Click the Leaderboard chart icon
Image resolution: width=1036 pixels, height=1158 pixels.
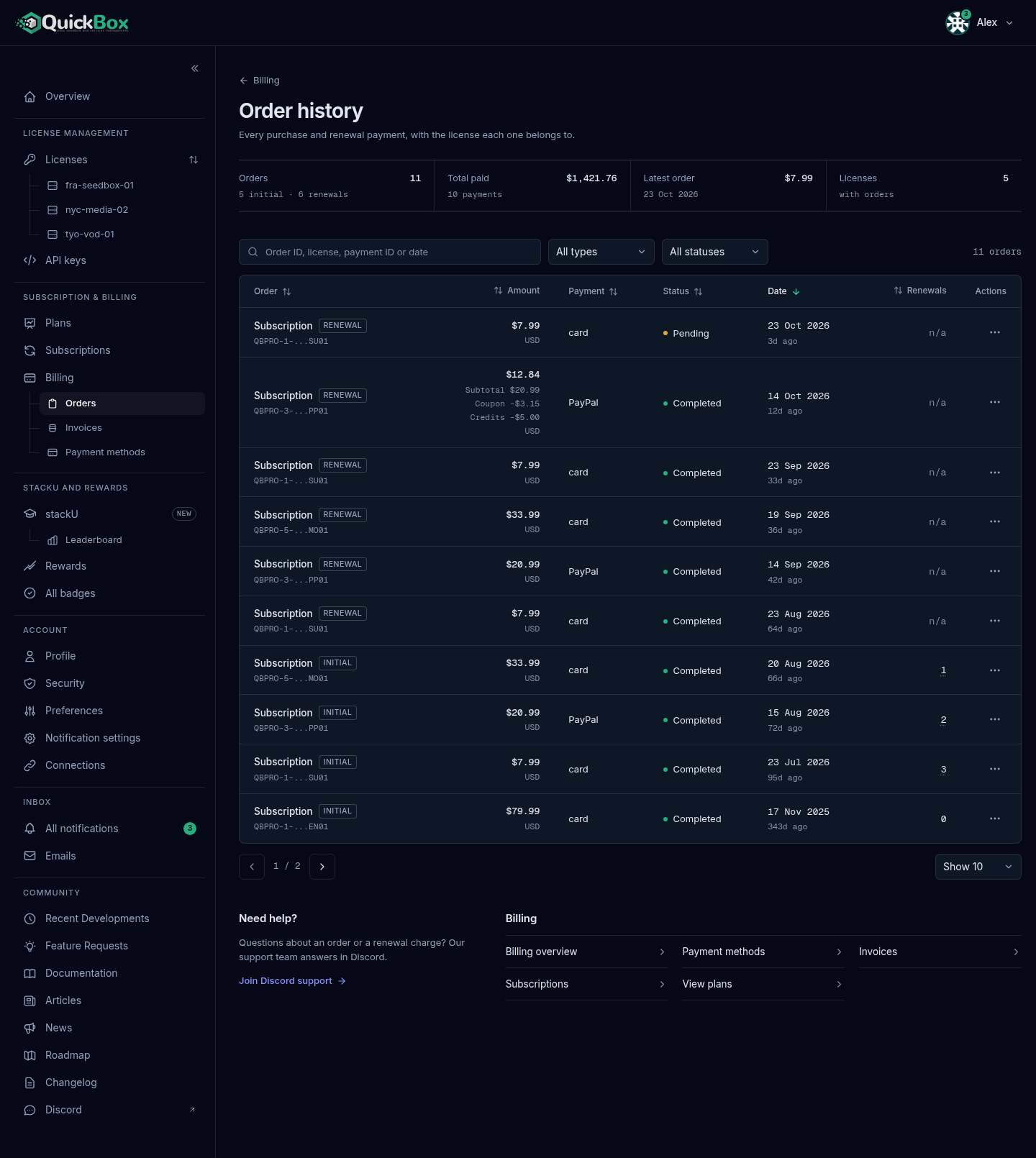tap(53, 540)
